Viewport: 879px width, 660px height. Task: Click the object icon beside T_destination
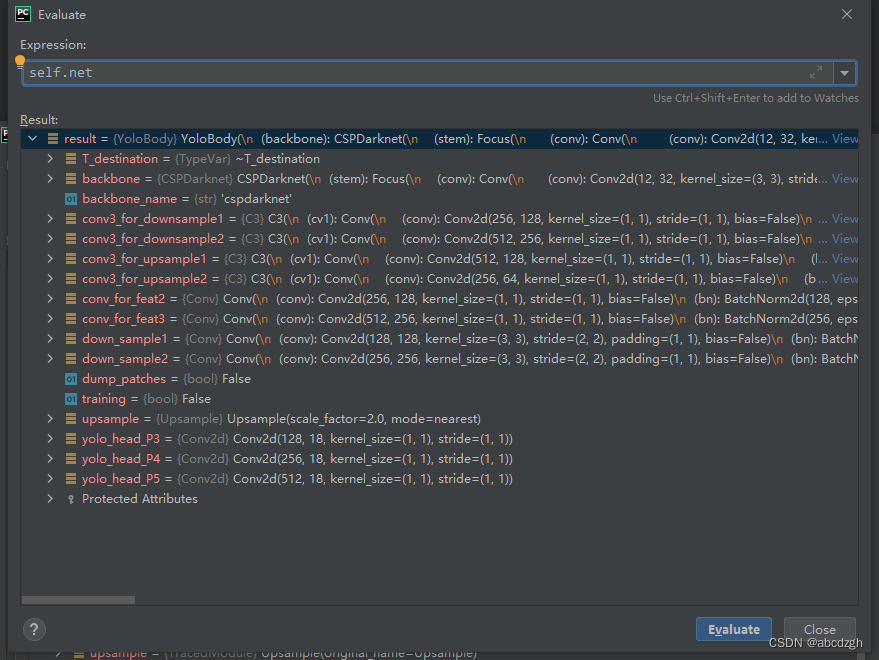point(71,159)
